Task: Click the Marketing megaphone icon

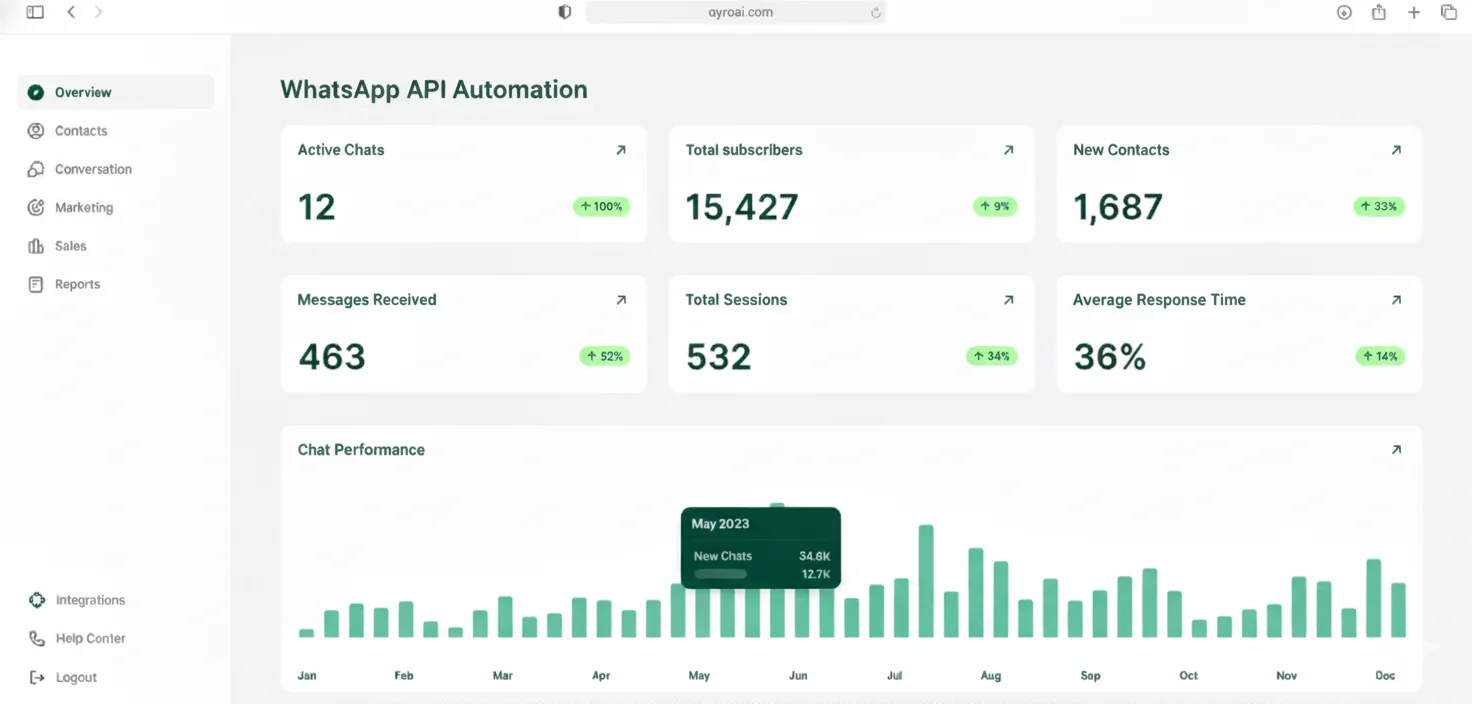Action: [x=35, y=207]
